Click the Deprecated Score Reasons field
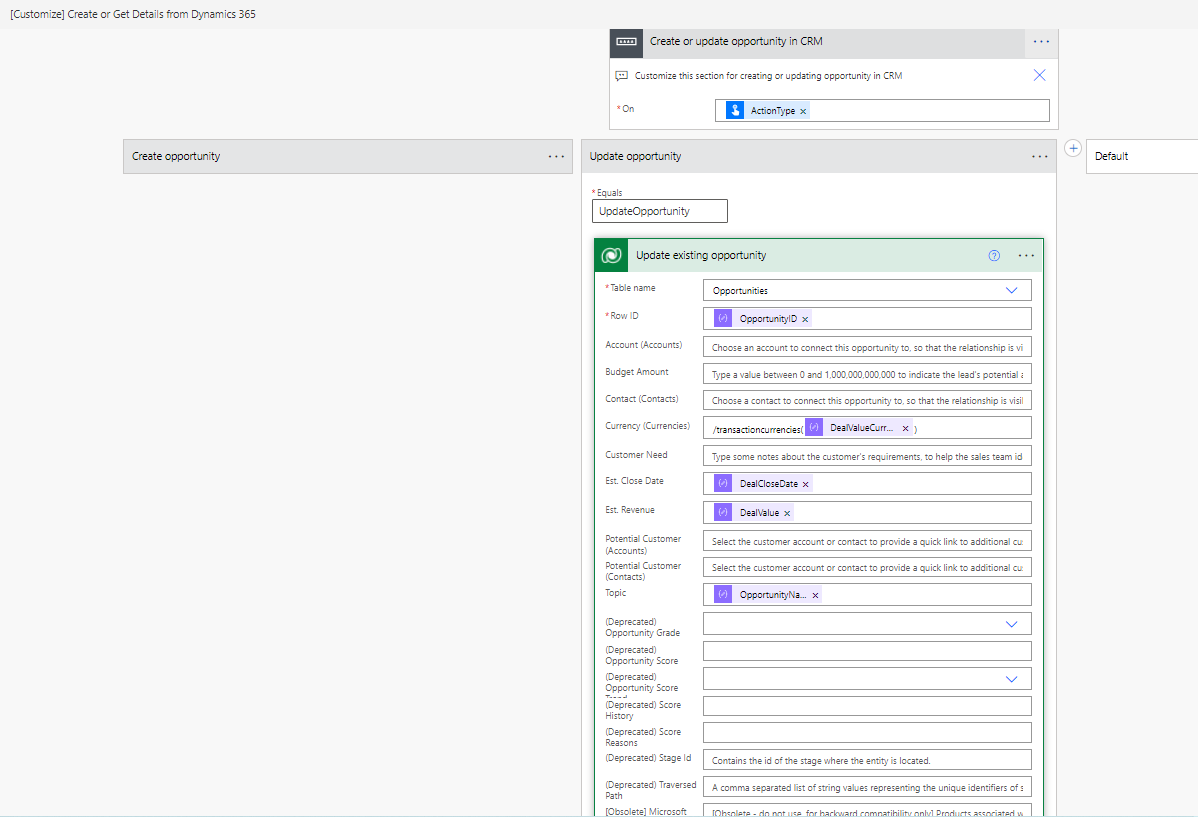The image size is (1198, 817). 867,733
